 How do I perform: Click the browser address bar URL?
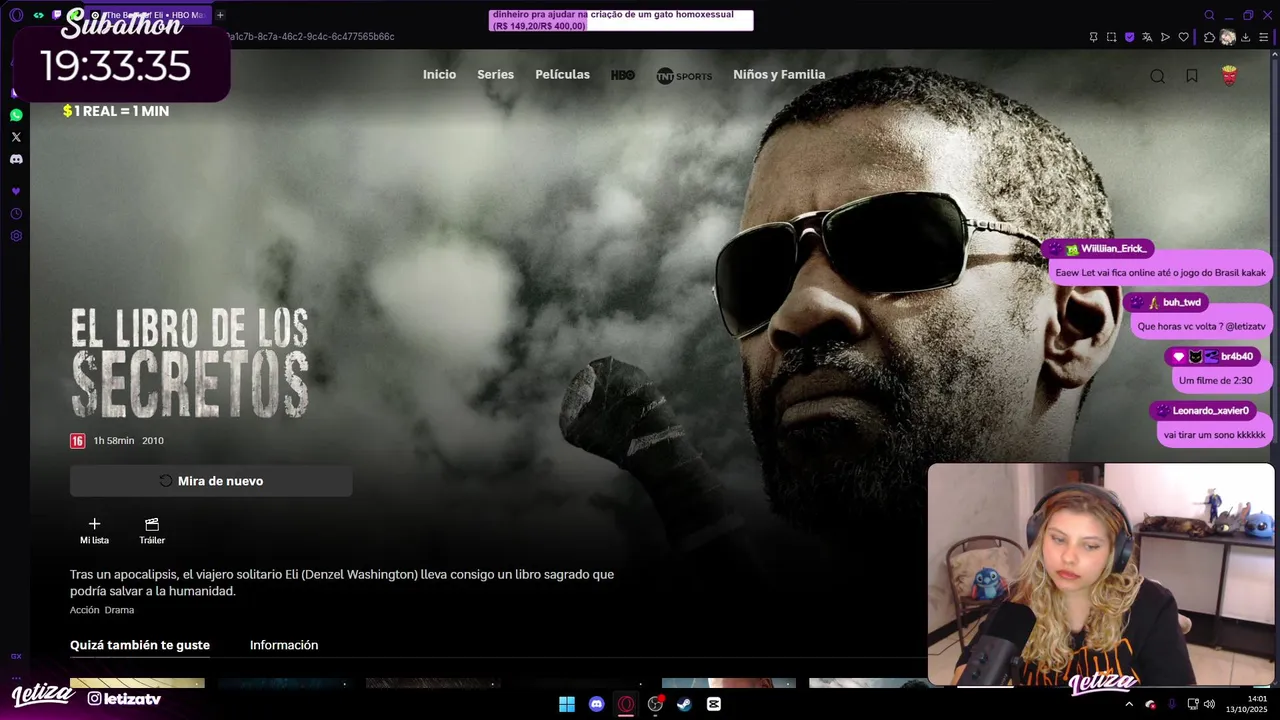310,37
